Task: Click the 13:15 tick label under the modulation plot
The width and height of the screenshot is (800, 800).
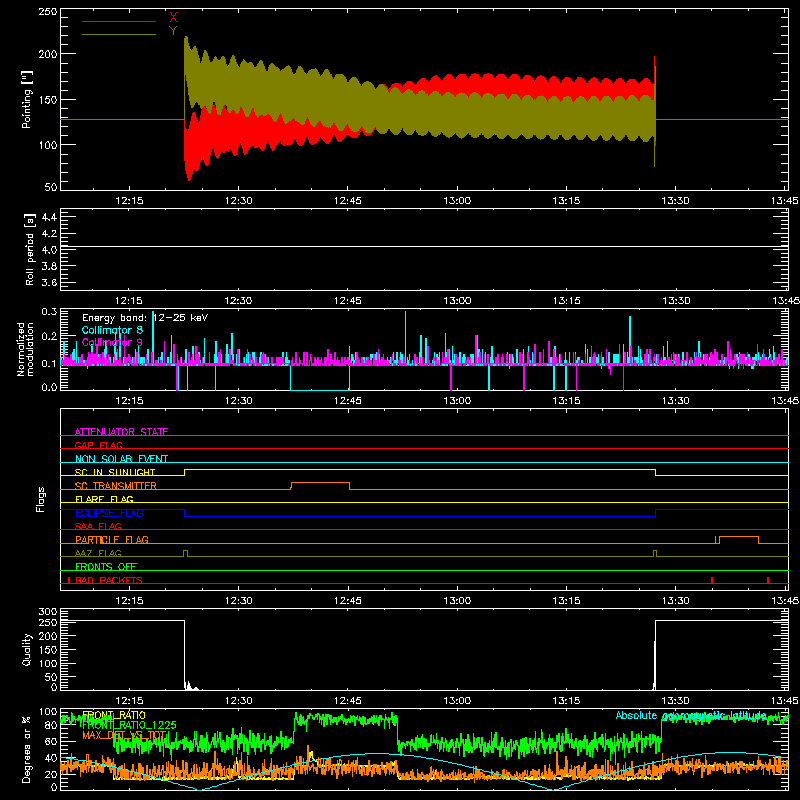Action: tap(566, 401)
